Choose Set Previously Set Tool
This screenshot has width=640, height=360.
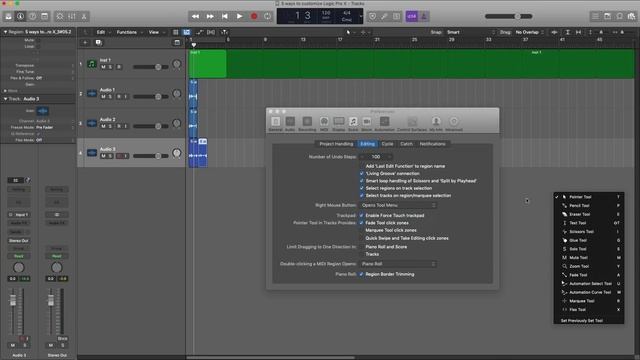(x=589, y=320)
